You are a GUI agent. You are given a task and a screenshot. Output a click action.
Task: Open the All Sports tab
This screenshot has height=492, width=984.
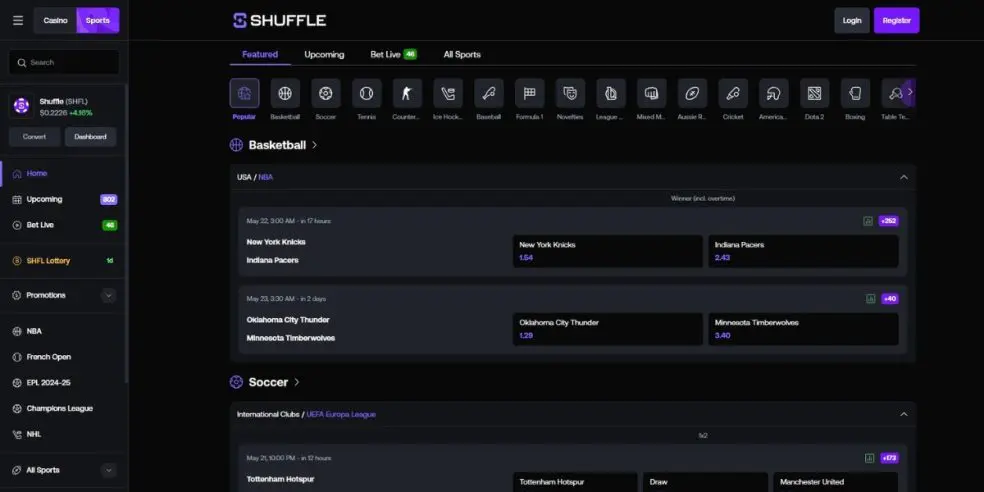462,55
